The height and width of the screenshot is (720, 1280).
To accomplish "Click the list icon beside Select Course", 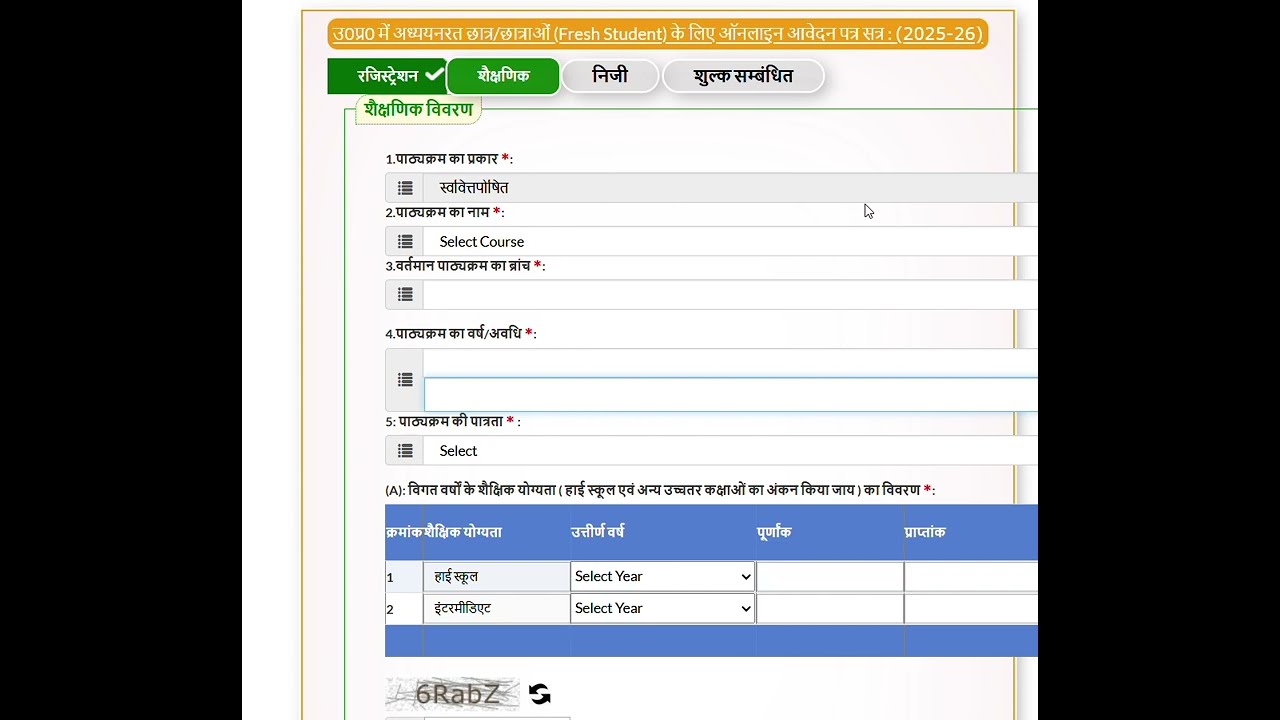I will 405,242.
